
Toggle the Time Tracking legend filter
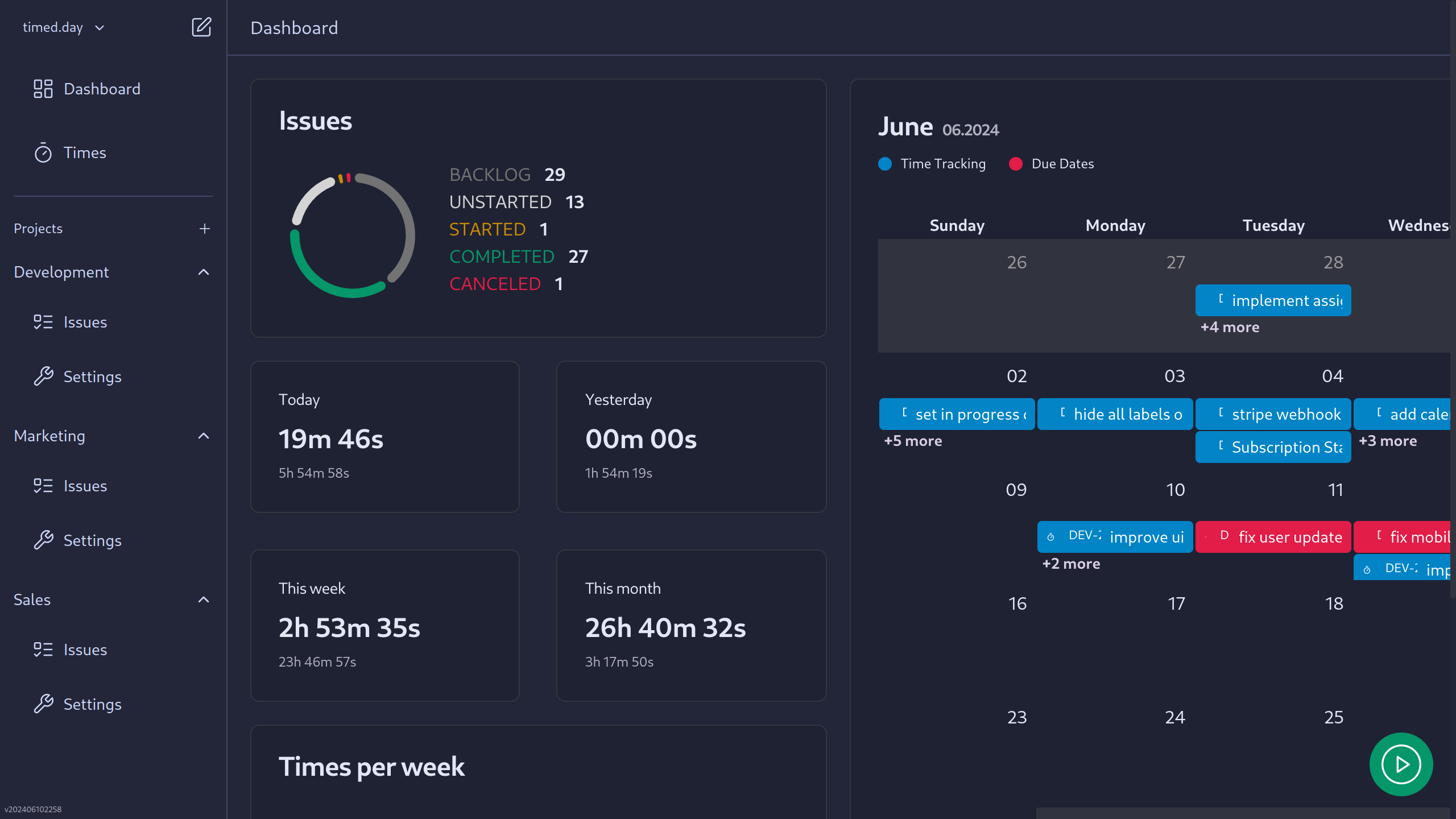[x=932, y=164]
